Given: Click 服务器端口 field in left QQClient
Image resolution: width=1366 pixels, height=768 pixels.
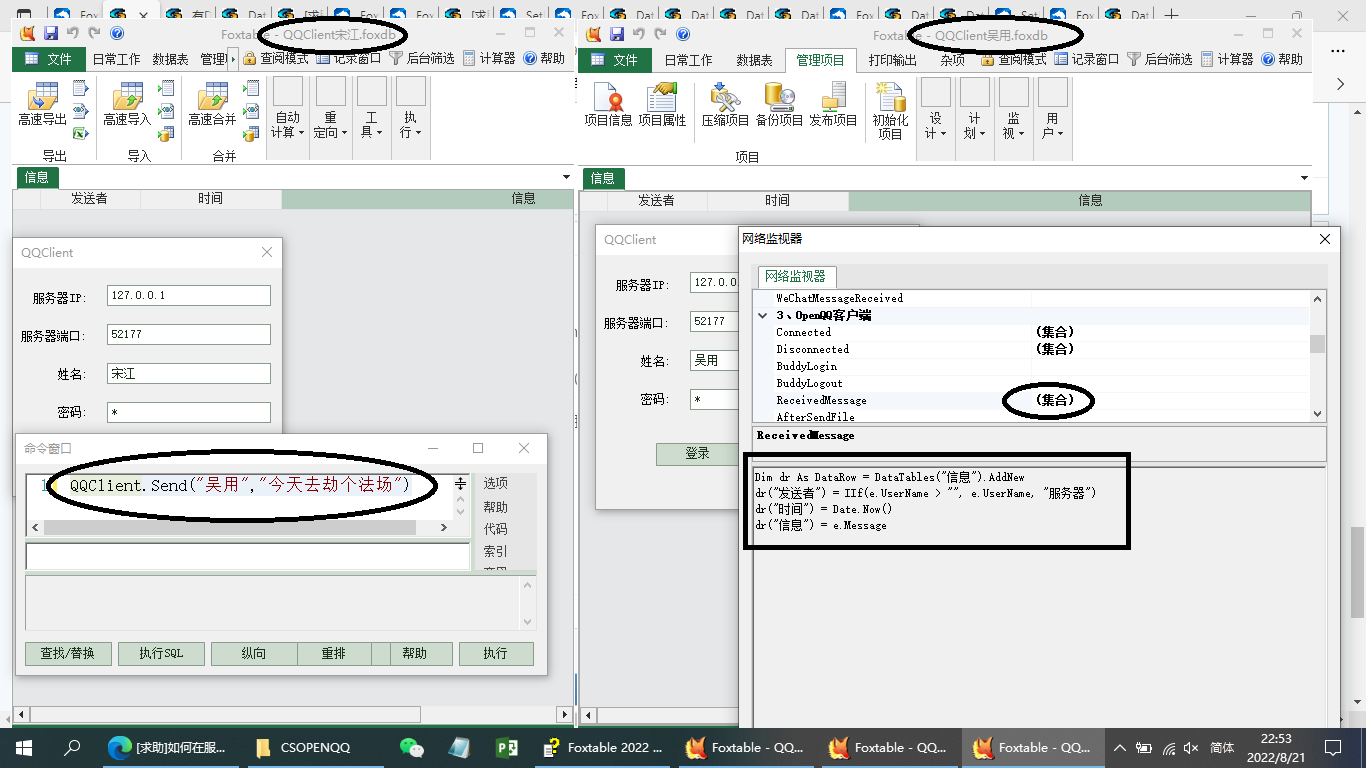Looking at the screenshot, I should click(x=189, y=334).
